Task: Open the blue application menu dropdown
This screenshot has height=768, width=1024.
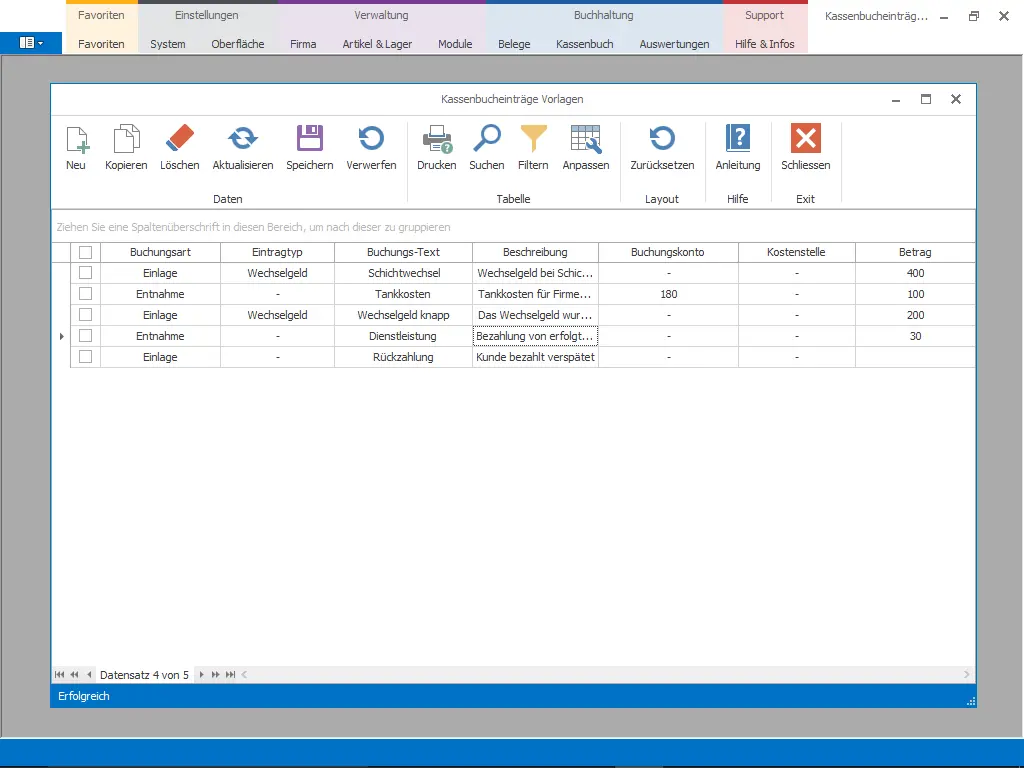Action: (x=31, y=43)
